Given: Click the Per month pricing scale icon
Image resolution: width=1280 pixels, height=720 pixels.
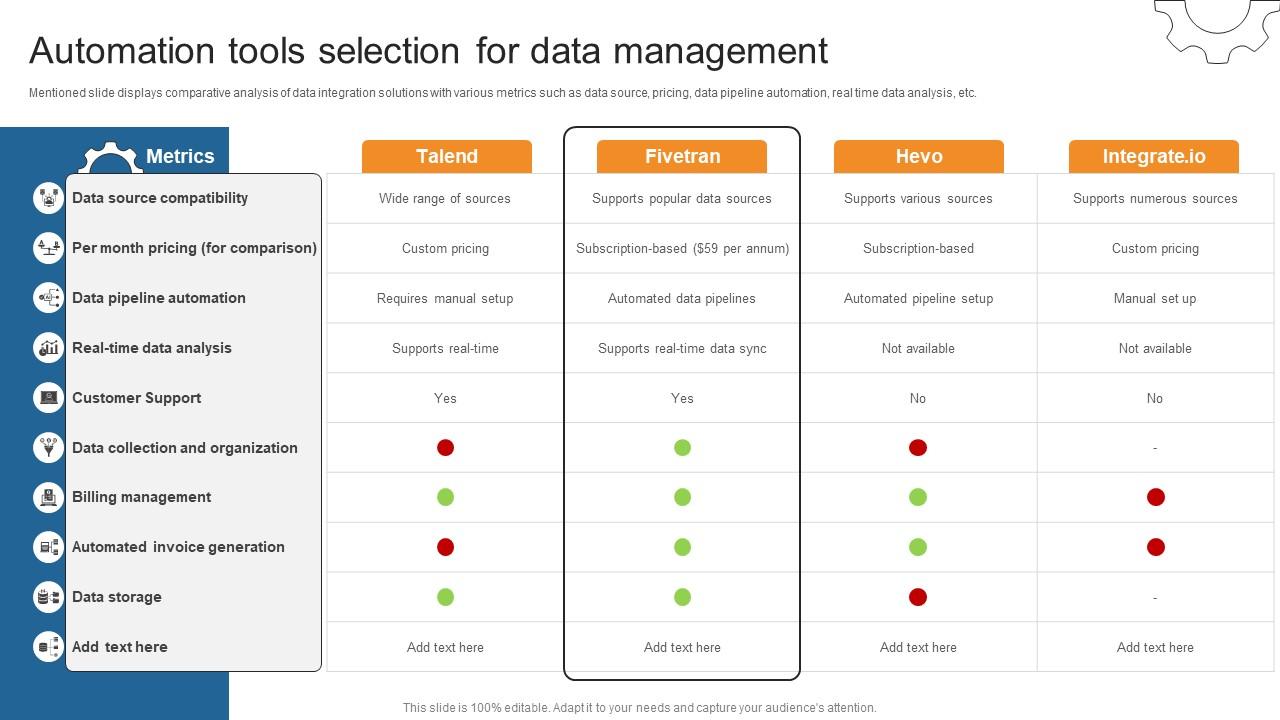Looking at the screenshot, I should (48, 248).
